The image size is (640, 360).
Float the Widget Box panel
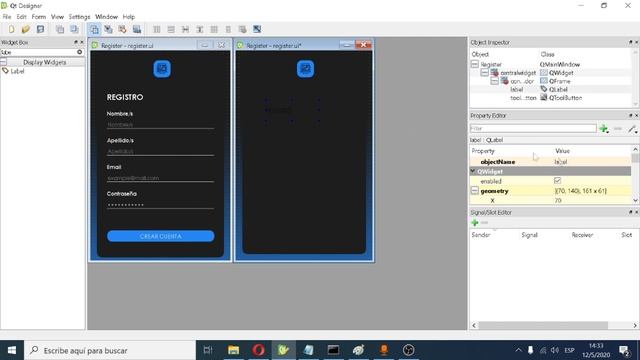pos(76,42)
